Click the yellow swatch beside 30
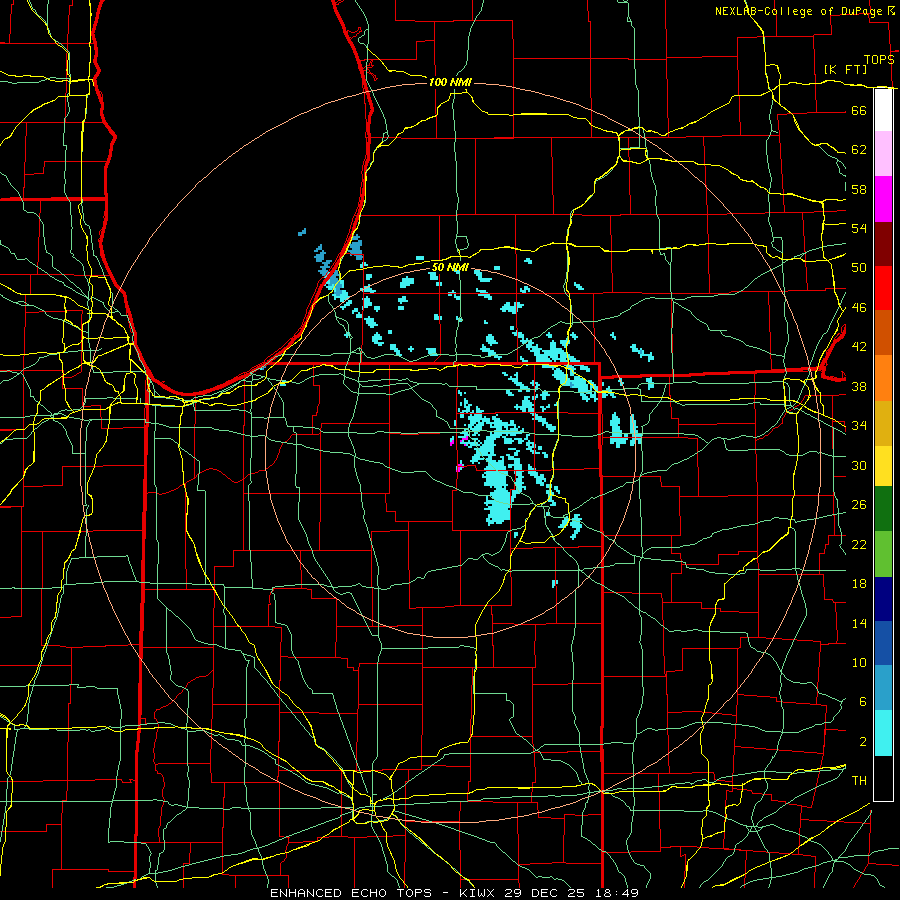 click(x=883, y=466)
